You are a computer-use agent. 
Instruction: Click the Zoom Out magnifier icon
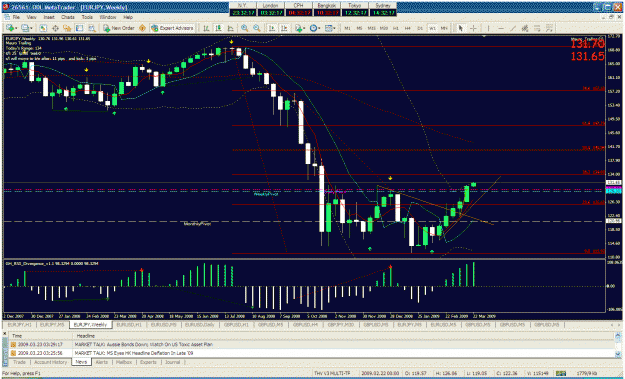[x=257, y=28]
